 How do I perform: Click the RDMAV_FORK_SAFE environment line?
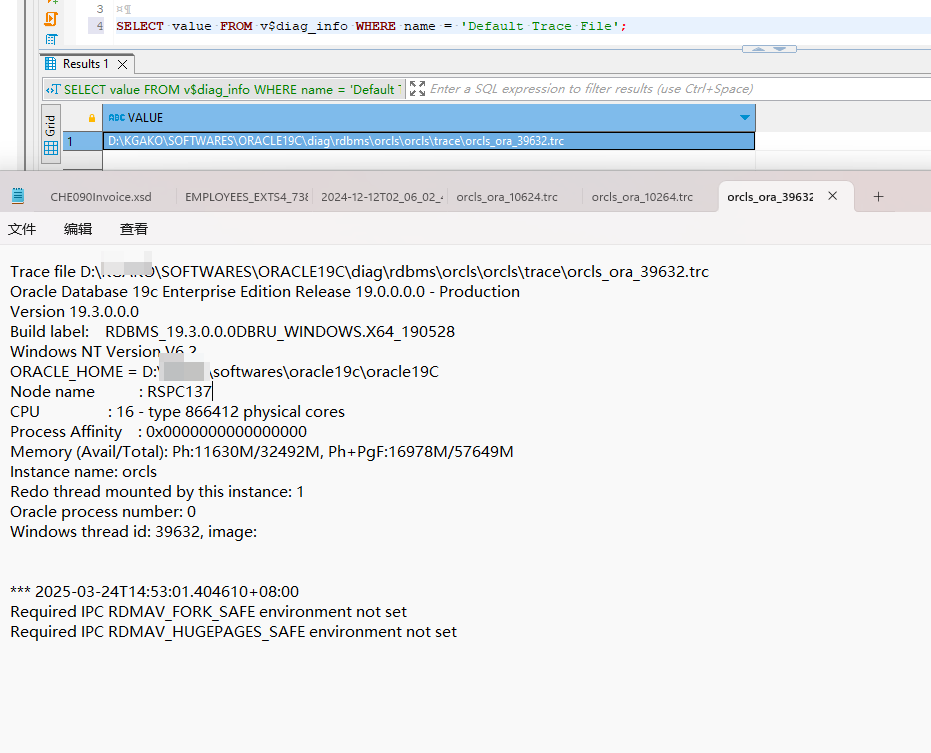pos(208,612)
